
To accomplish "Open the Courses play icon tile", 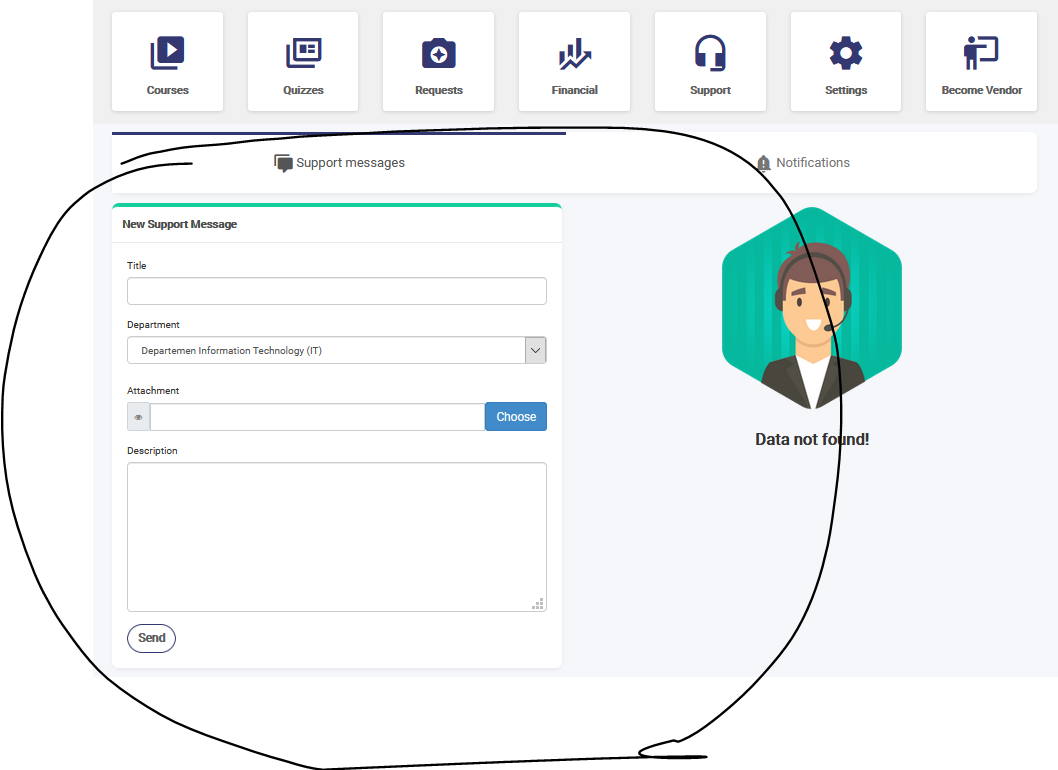I will pyautogui.click(x=167, y=53).
